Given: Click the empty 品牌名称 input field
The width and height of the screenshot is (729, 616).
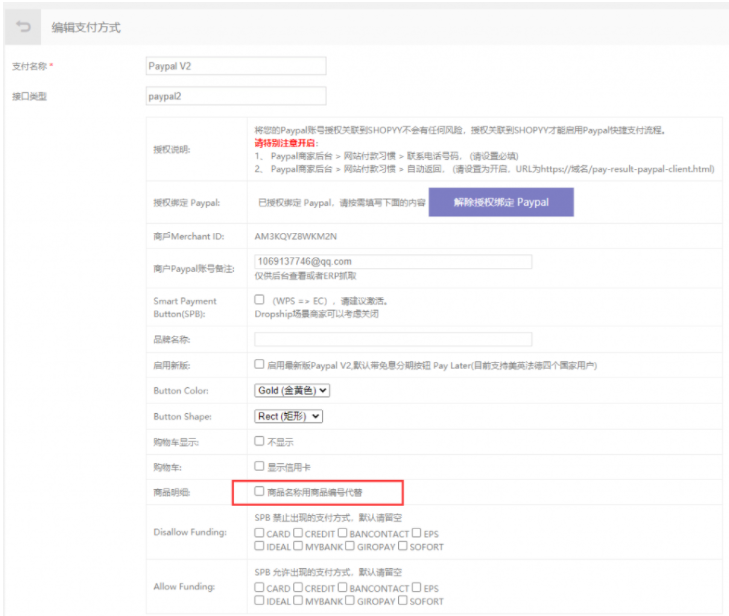Looking at the screenshot, I should coord(393,339).
